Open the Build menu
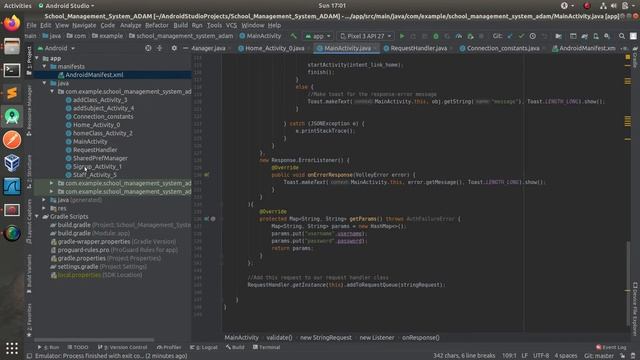This screenshot has height=360, width=640. coord(180,25)
